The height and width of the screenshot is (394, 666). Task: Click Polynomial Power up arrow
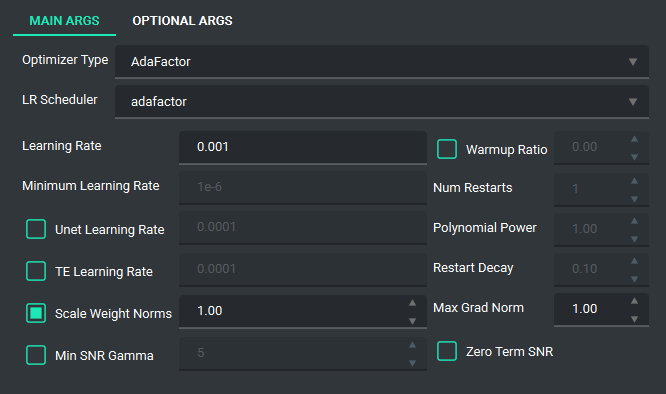tap(634, 221)
